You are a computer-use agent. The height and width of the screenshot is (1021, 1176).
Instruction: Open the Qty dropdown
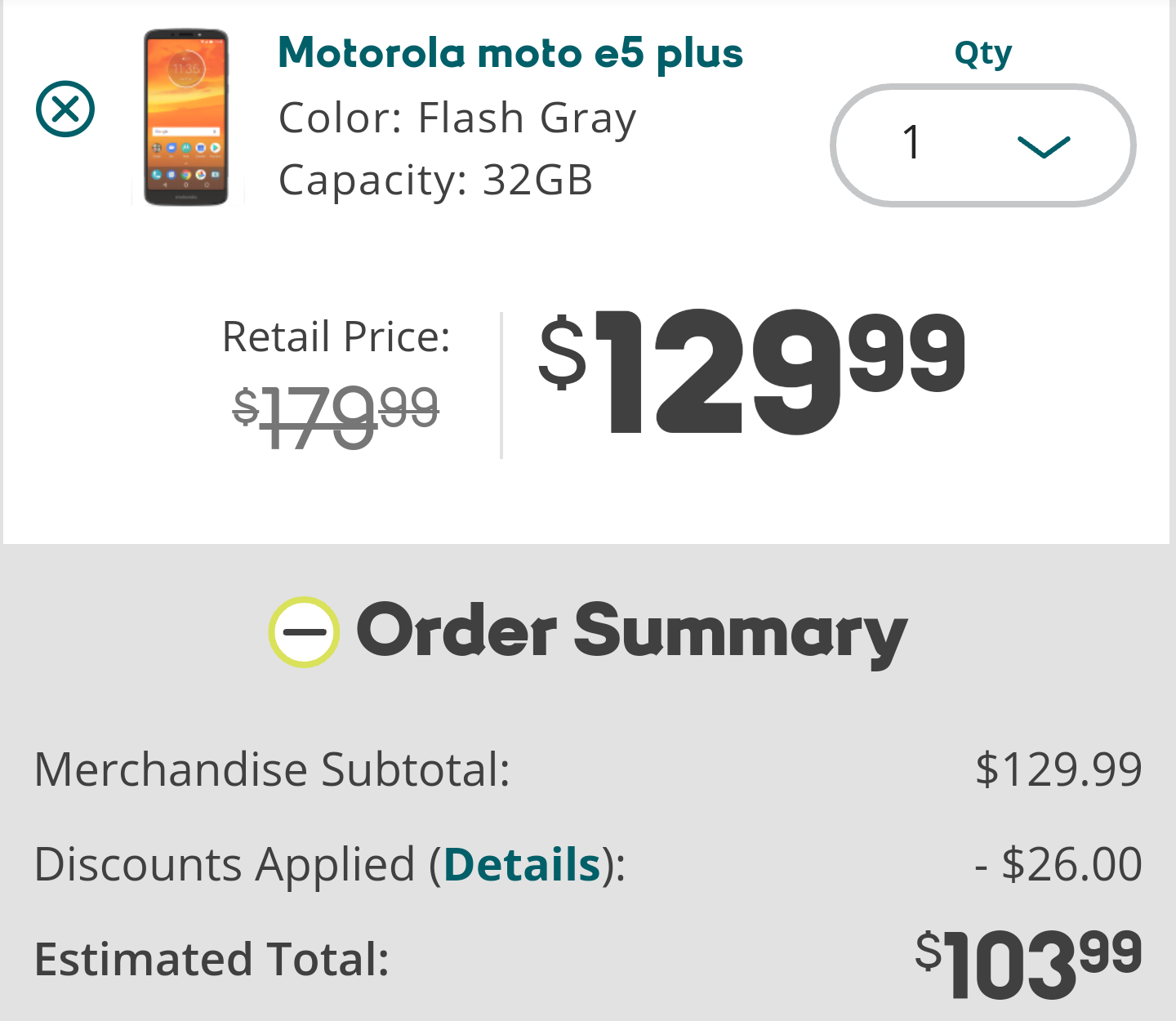pos(983,145)
